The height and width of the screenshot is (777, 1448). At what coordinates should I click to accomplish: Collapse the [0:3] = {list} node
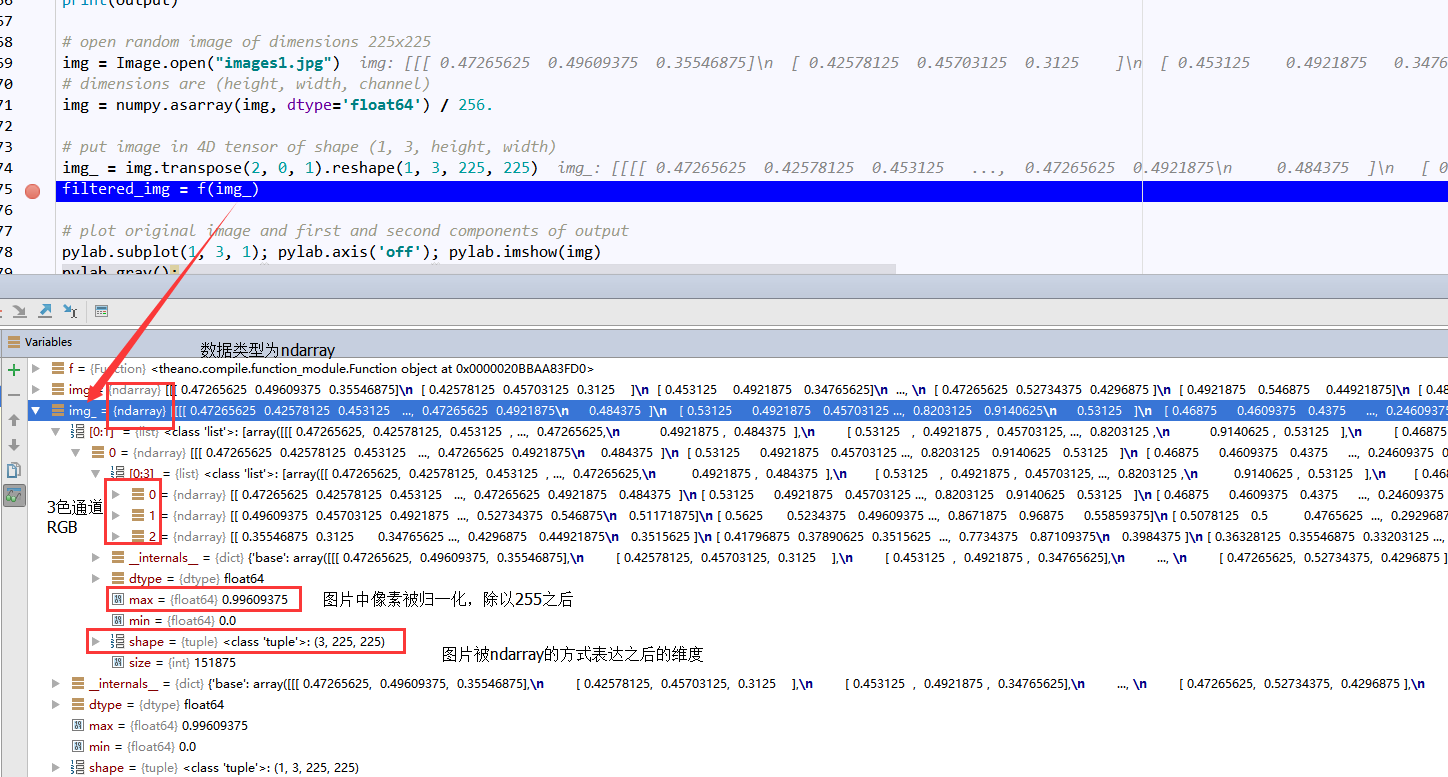click(x=95, y=473)
